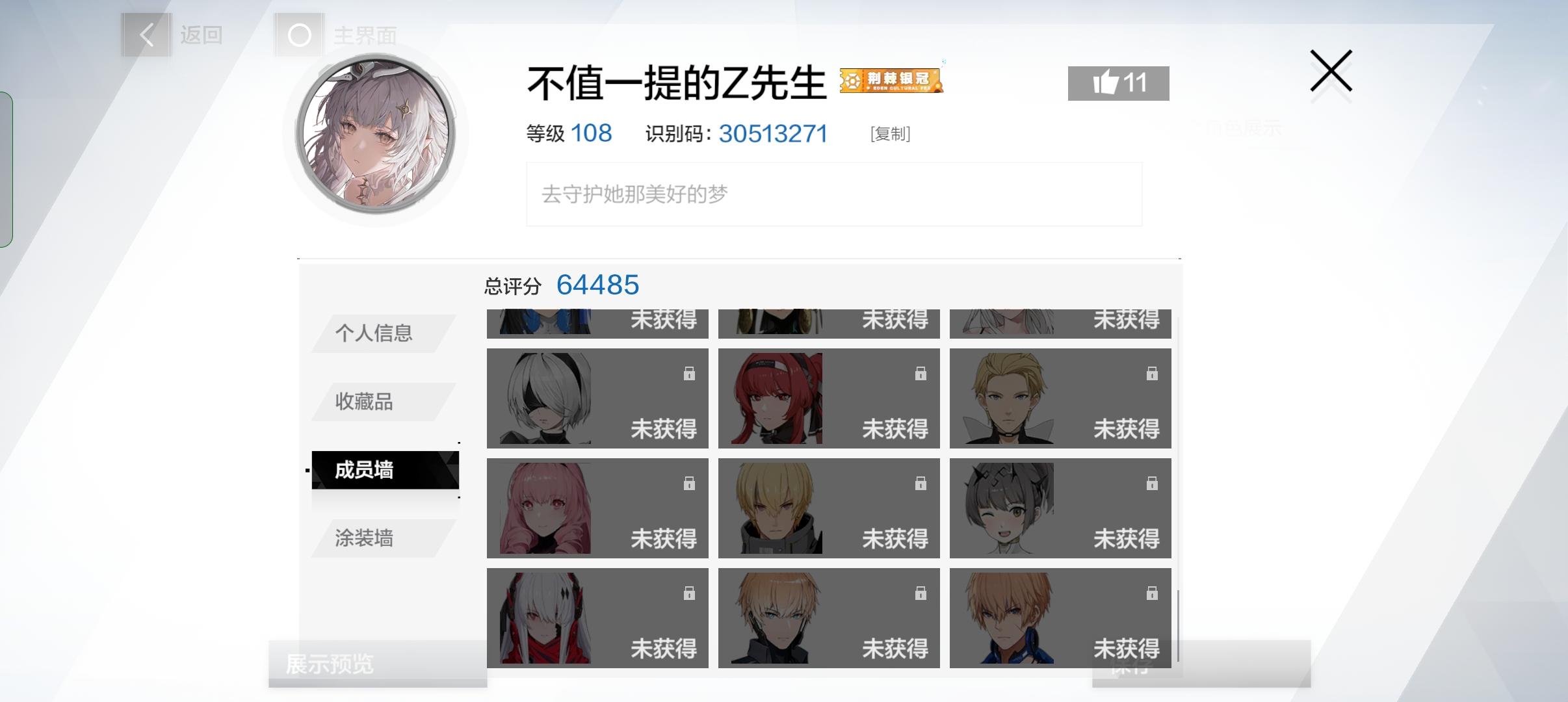Select the blonde male member with collar
This screenshot has height=702, width=1568.
[x=1060, y=398]
